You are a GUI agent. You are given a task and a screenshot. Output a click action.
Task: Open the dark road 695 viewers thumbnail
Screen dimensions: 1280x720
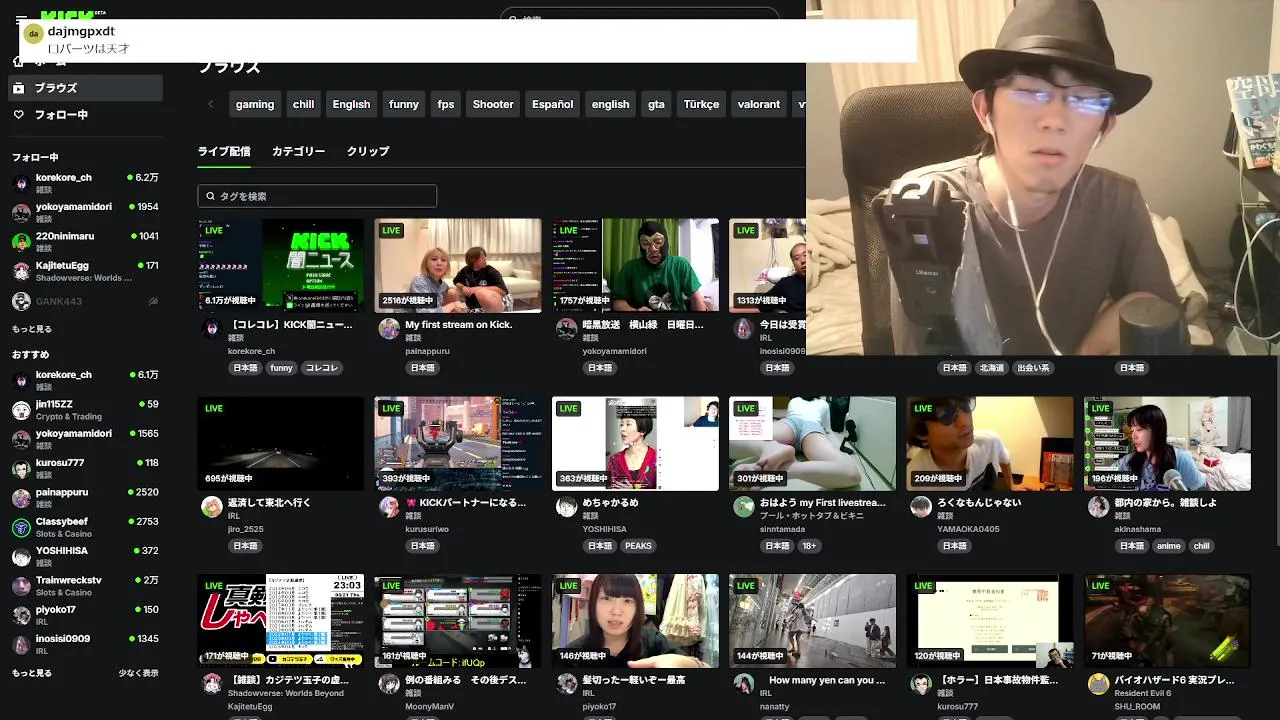click(x=281, y=443)
